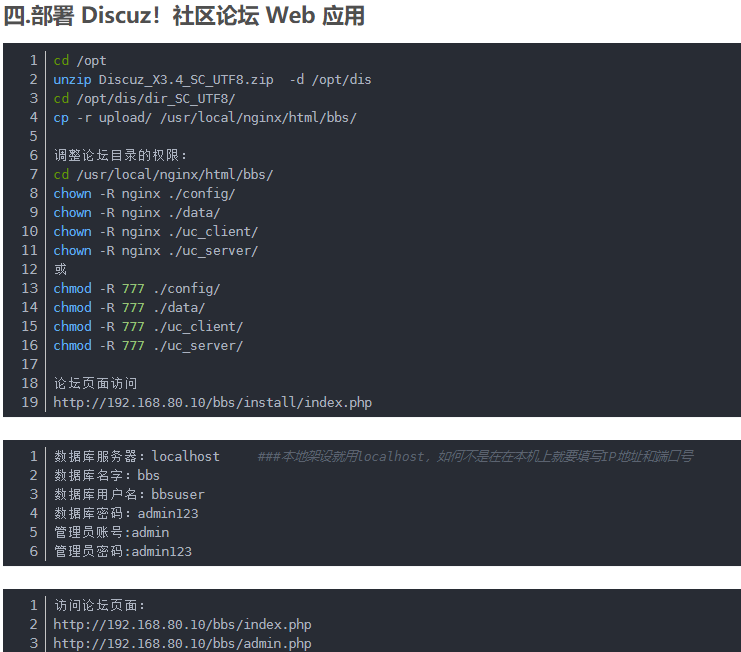The width and height of the screenshot is (741, 652).
Task: Click the '数据库用户名: bbsuser' line
Action: [x=129, y=494]
